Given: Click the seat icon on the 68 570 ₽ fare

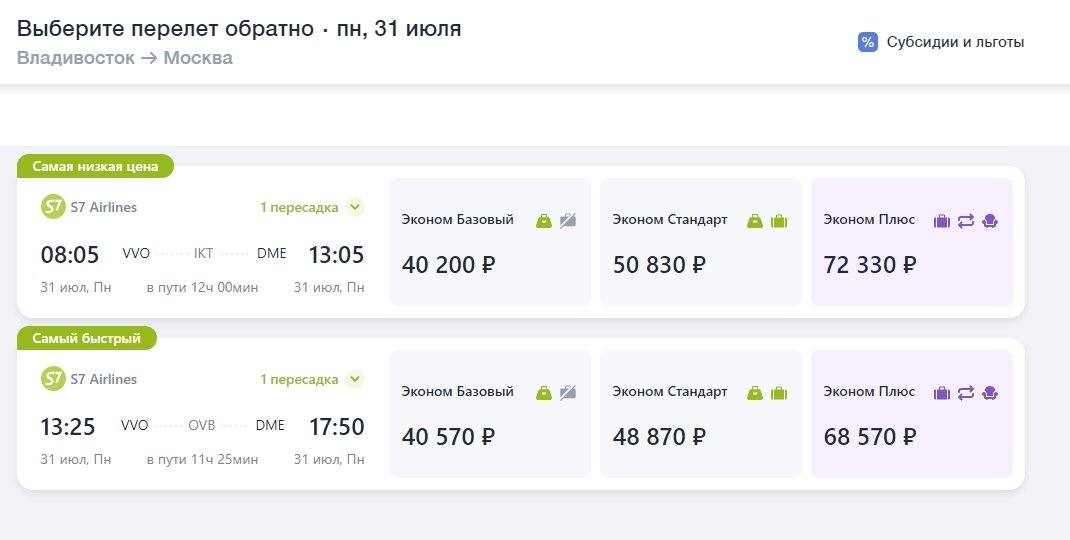Looking at the screenshot, I should point(990,392).
